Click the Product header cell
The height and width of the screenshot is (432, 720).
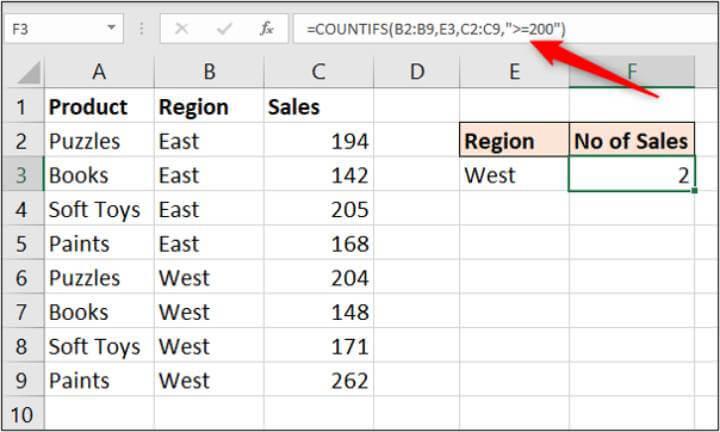99,107
